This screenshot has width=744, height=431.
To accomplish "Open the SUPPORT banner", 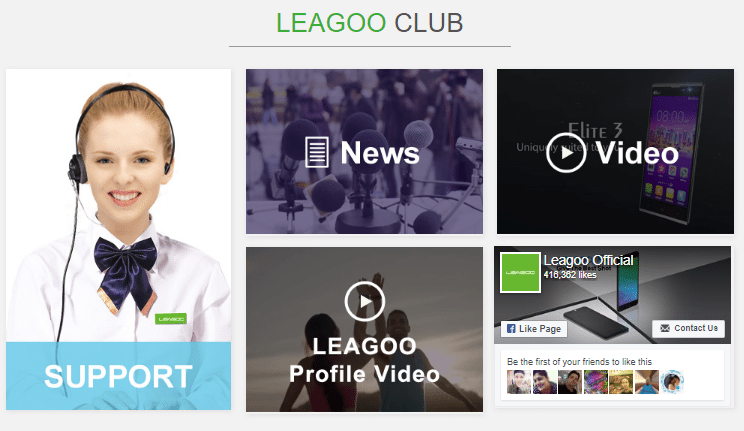I will [118, 375].
